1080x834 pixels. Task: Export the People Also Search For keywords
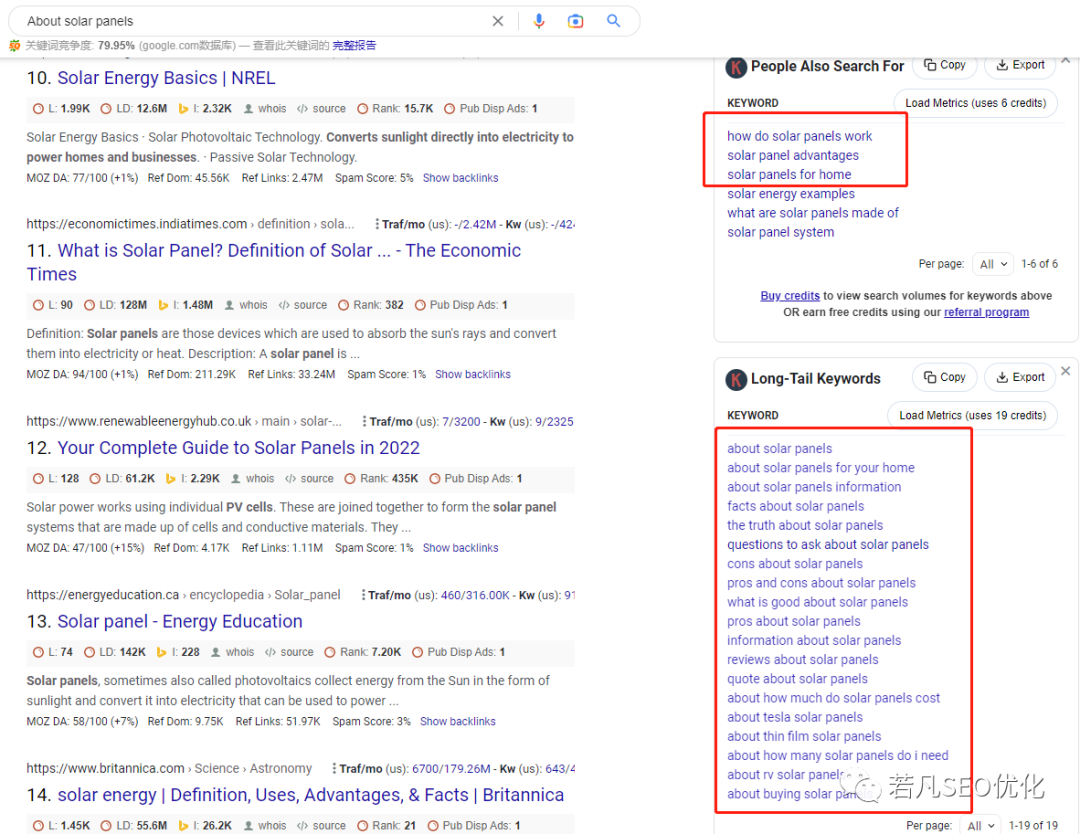tap(1021, 65)
